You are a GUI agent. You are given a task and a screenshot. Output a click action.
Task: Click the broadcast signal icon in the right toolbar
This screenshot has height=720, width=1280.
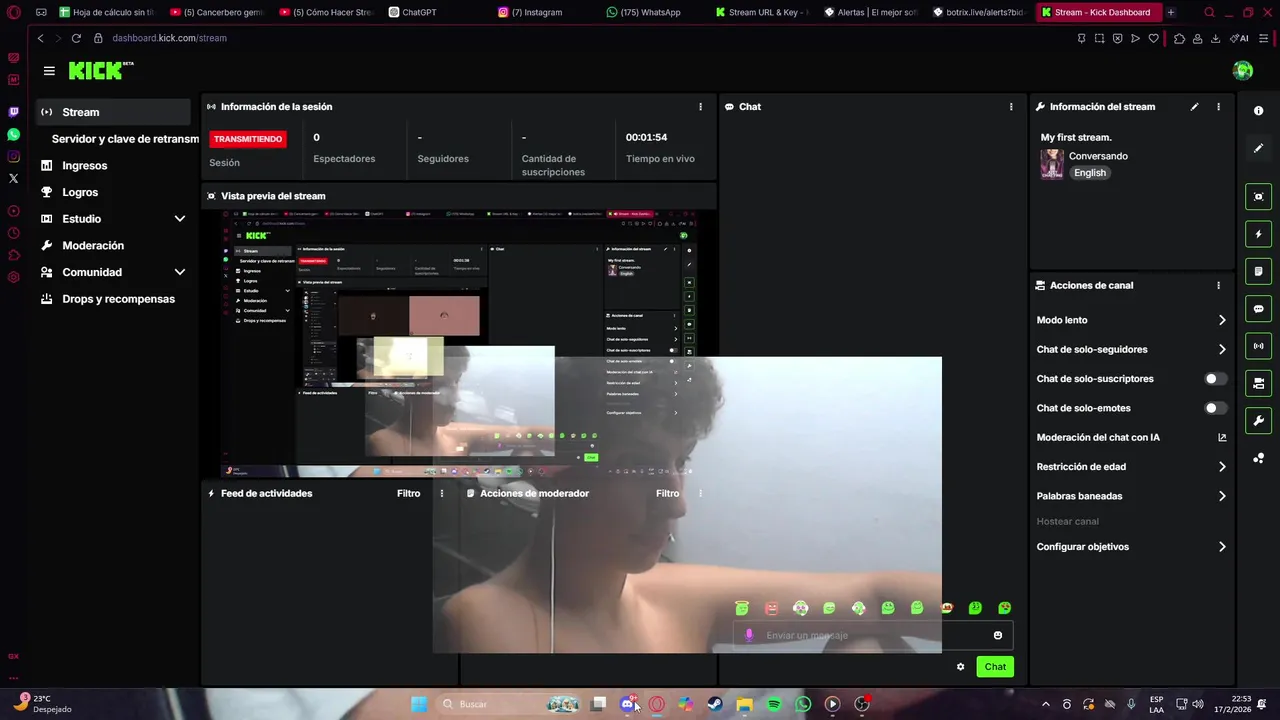1259,346
